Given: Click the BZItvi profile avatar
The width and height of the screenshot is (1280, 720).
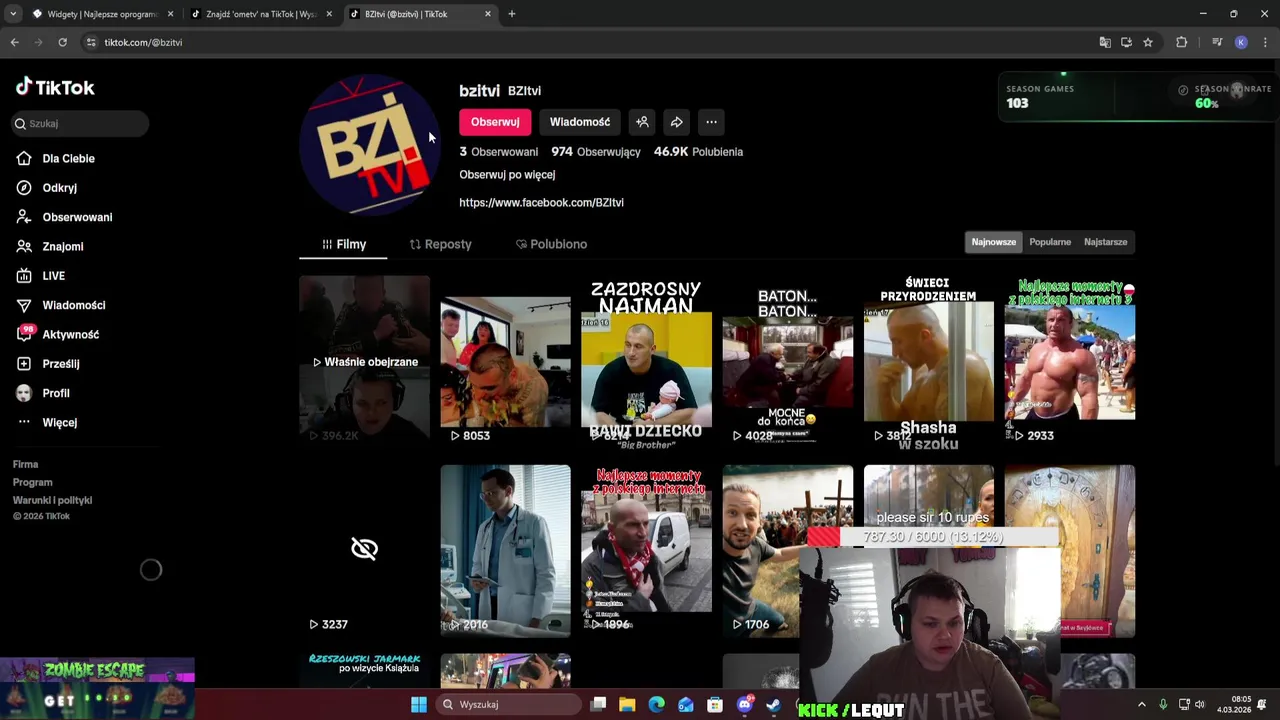Looking at the screenshot, I should pyautogui.click(x=370, y=145).
